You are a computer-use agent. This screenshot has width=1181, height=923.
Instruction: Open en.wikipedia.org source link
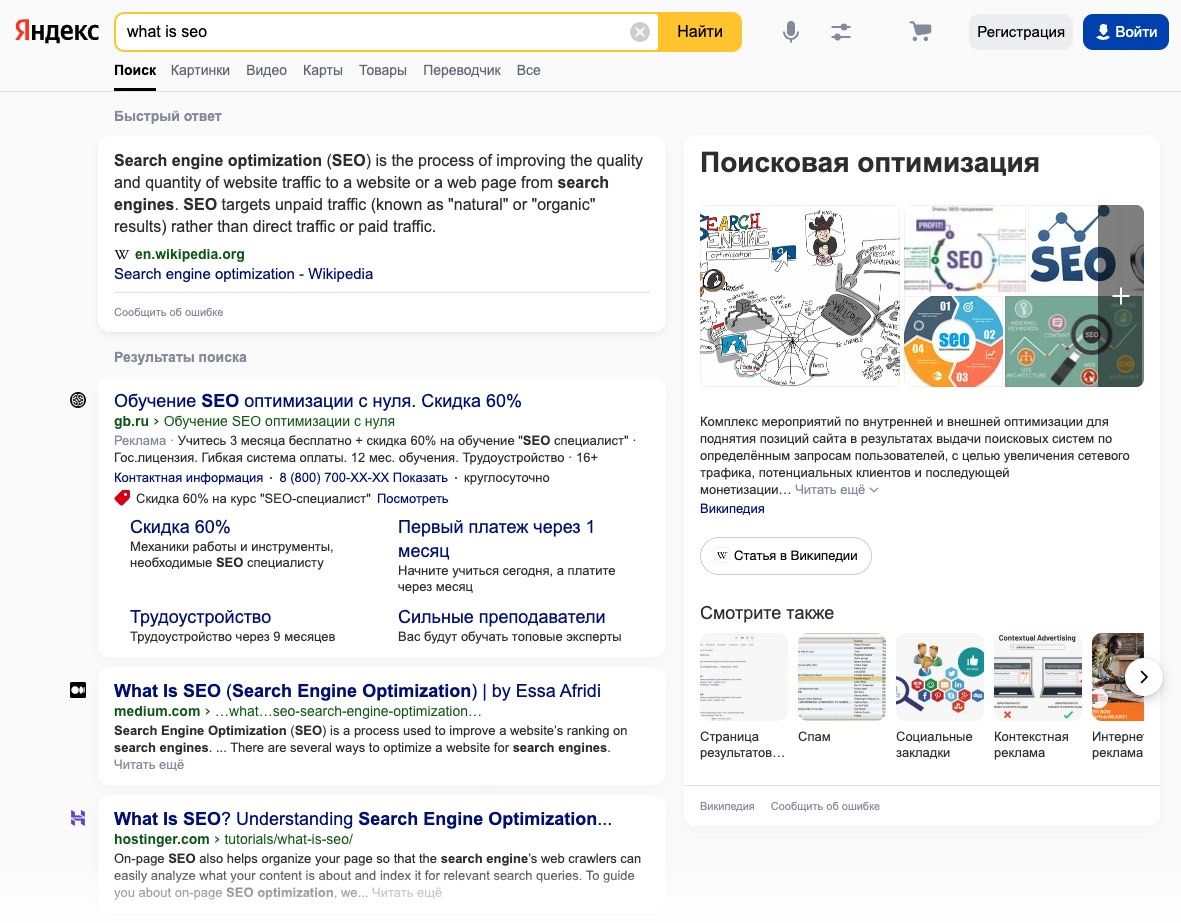189,254
